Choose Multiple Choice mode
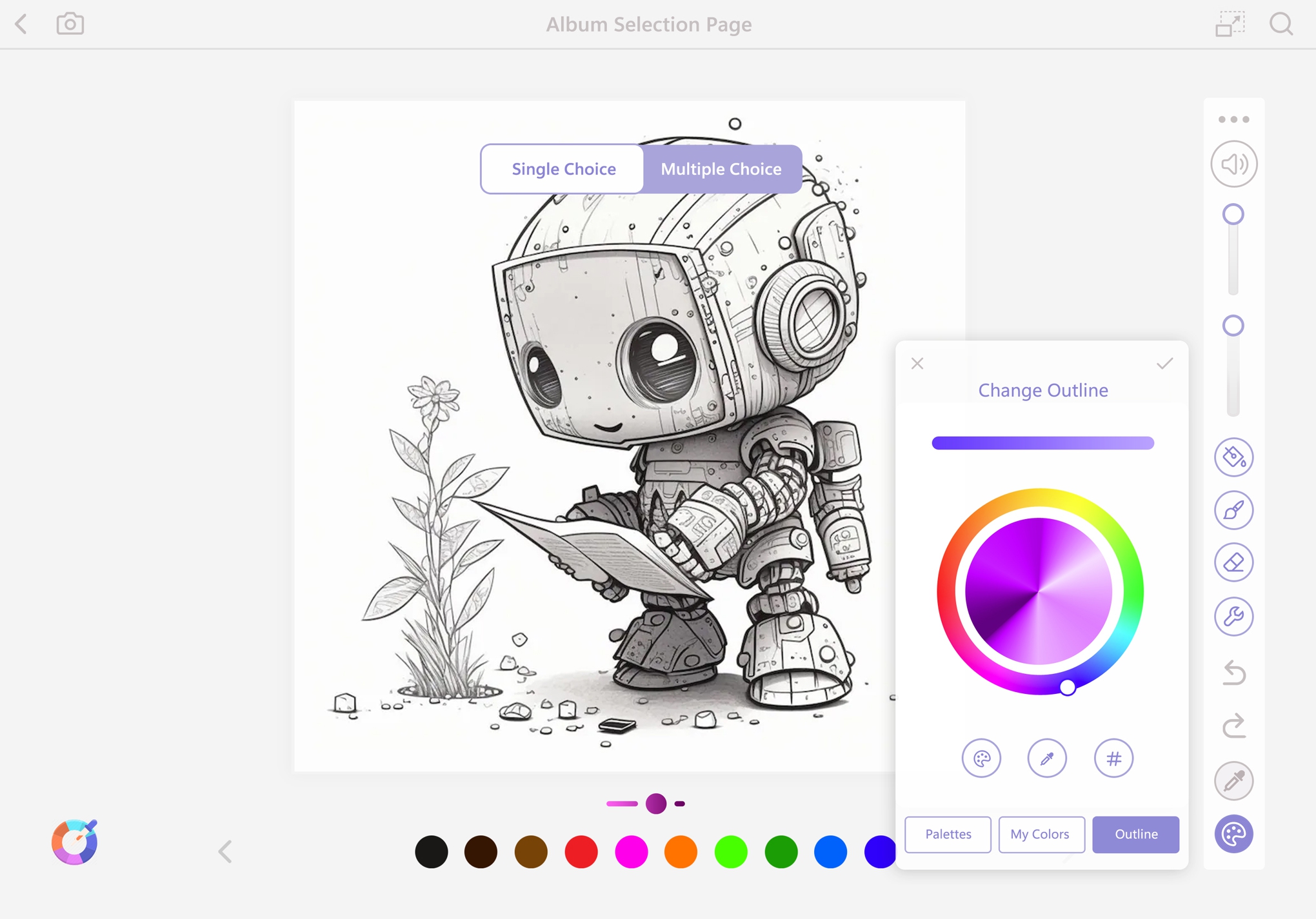The image size is (1316, 919). (x=721, y=169)
